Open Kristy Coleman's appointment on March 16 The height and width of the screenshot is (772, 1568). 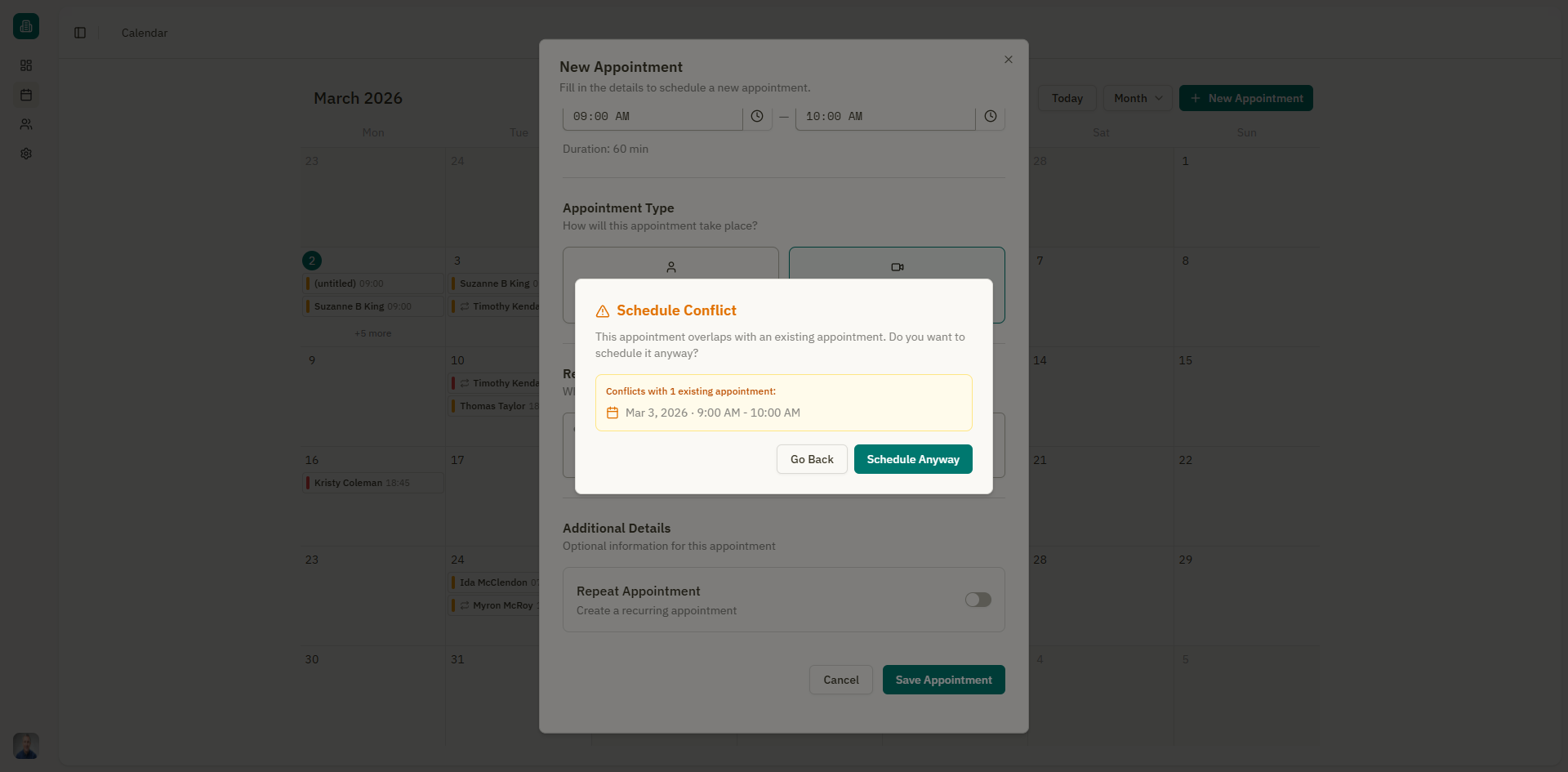pyautogui.click(x=372, y=483)
